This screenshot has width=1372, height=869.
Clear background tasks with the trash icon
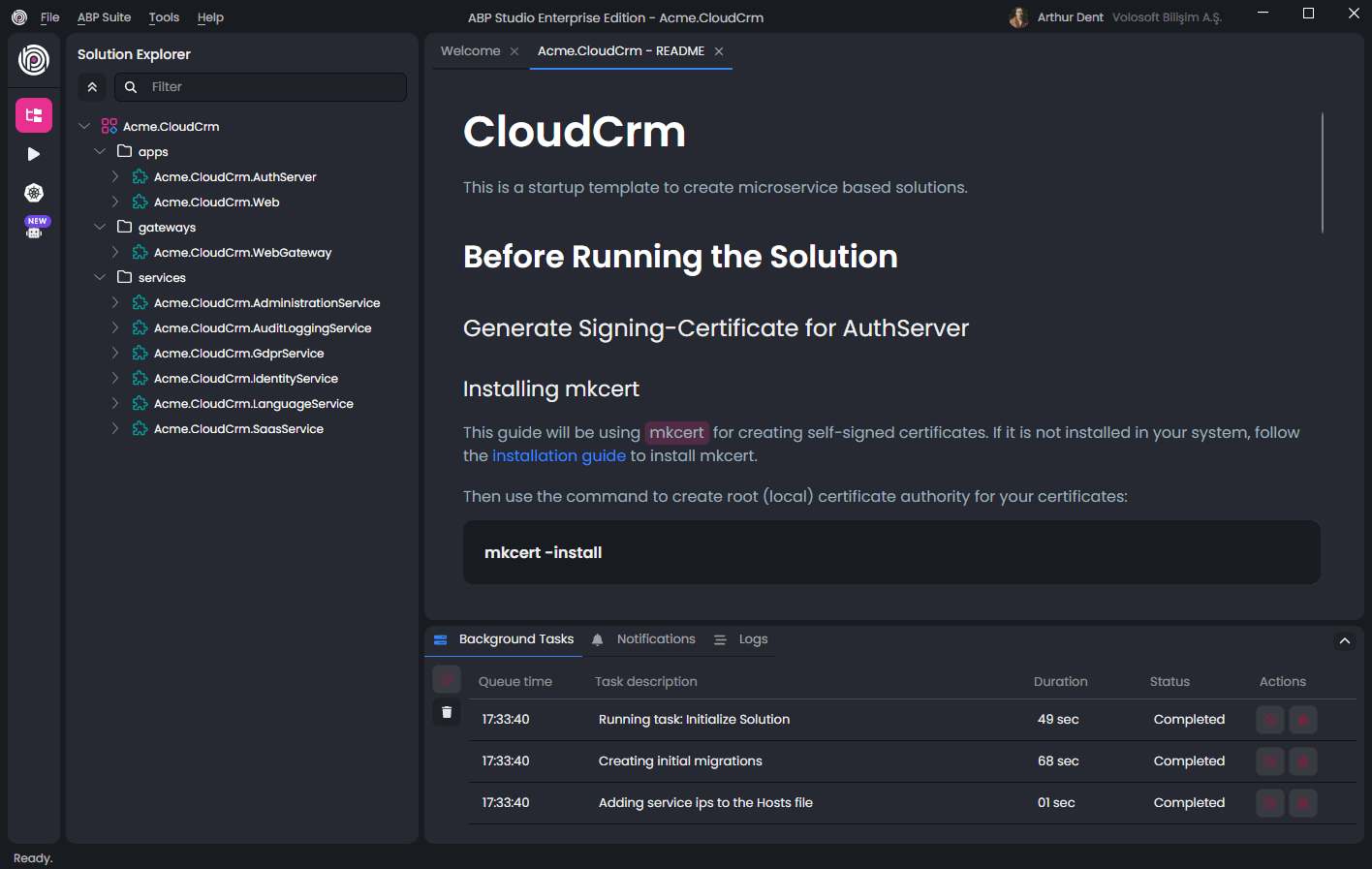pos(446,711)
